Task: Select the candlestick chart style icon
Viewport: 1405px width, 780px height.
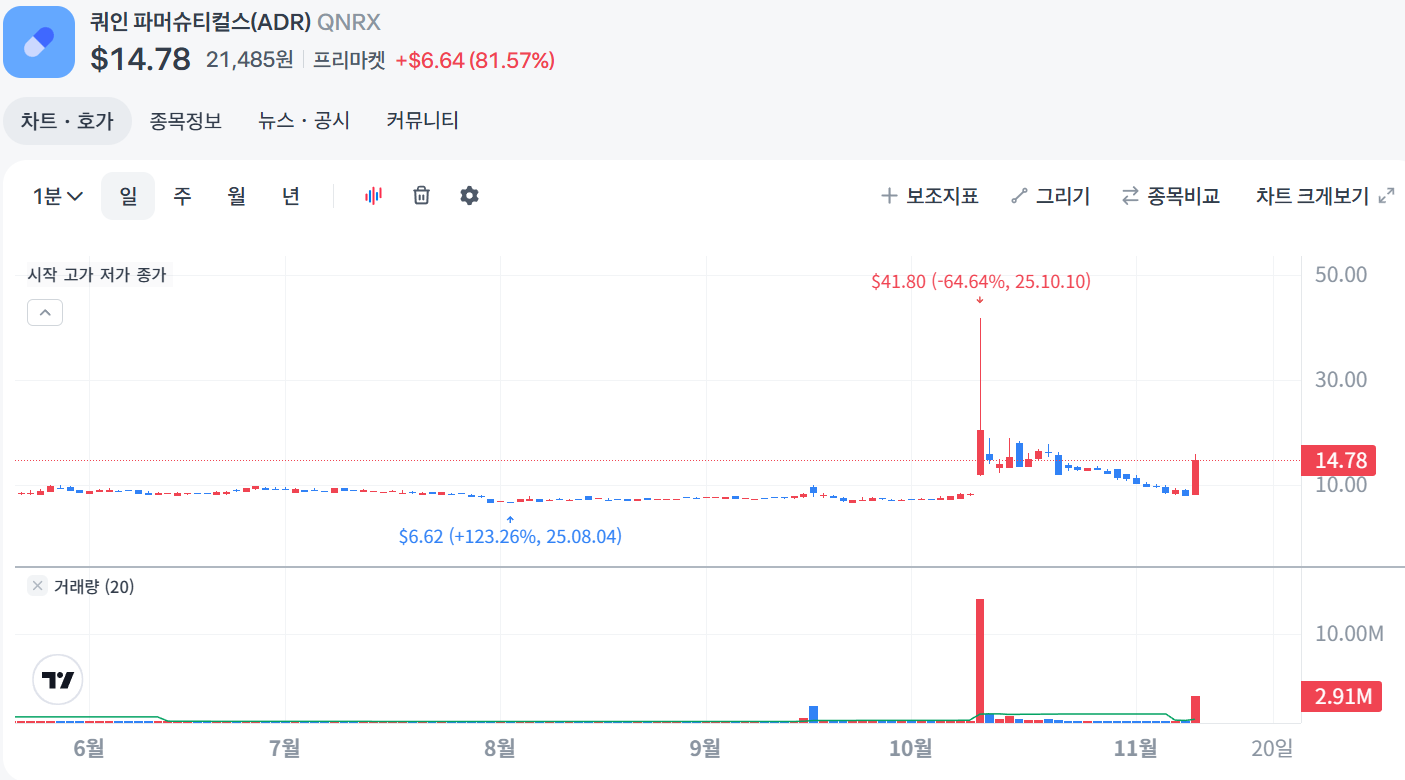Action: point(373,195)
